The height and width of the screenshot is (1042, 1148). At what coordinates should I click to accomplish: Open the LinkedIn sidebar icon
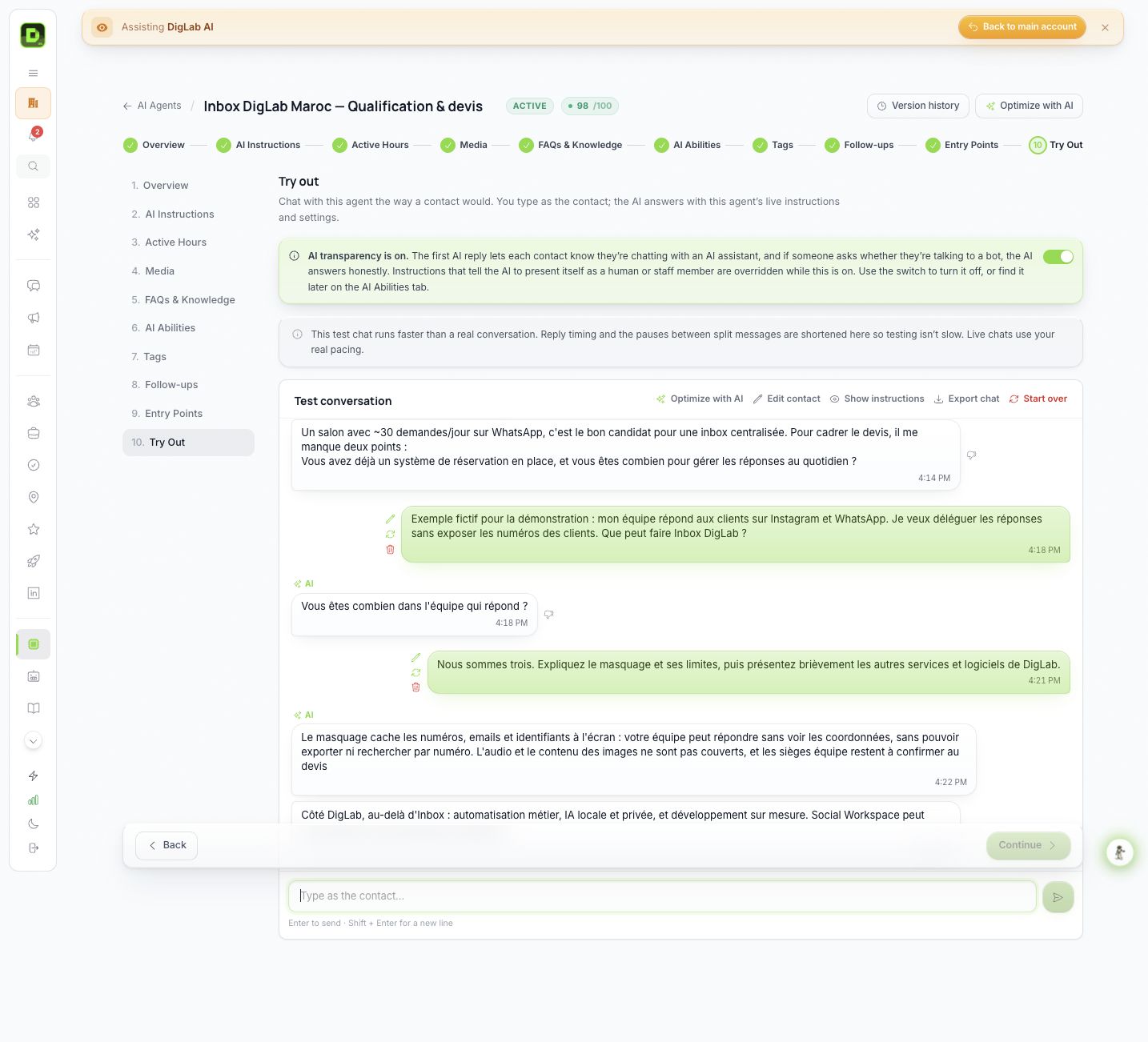pos(33,593)
